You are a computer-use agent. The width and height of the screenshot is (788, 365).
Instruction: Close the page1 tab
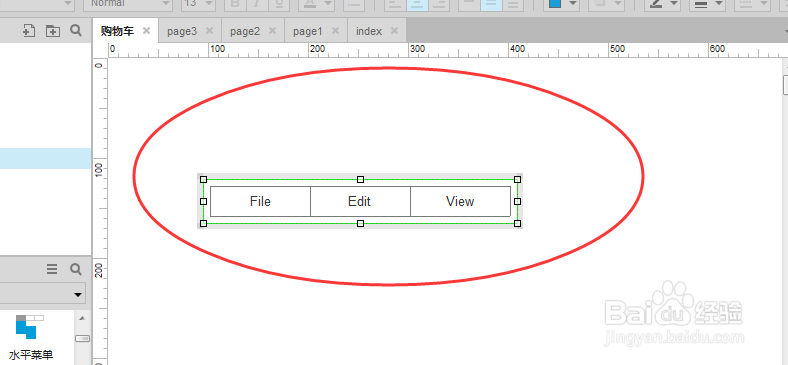[x=335, y=31]
